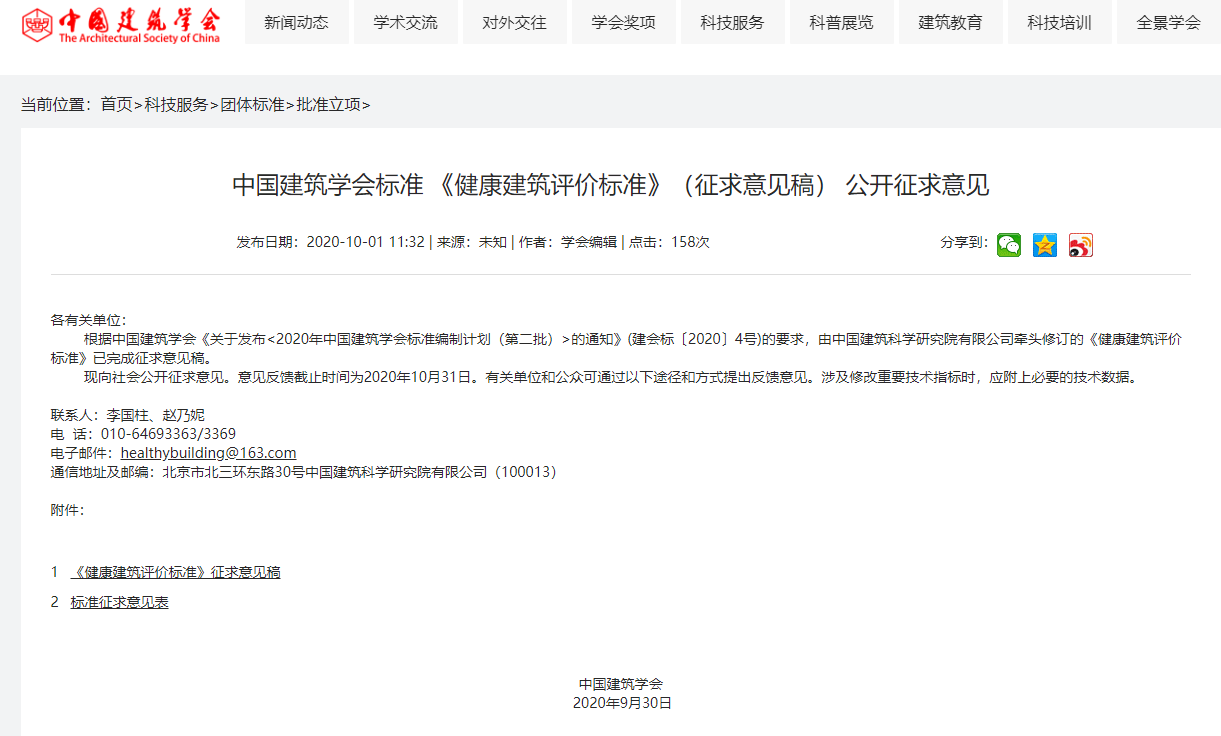Click the 作者：学会编辑 text
The width and height of the screenshot is (1221, 736).
568,242
